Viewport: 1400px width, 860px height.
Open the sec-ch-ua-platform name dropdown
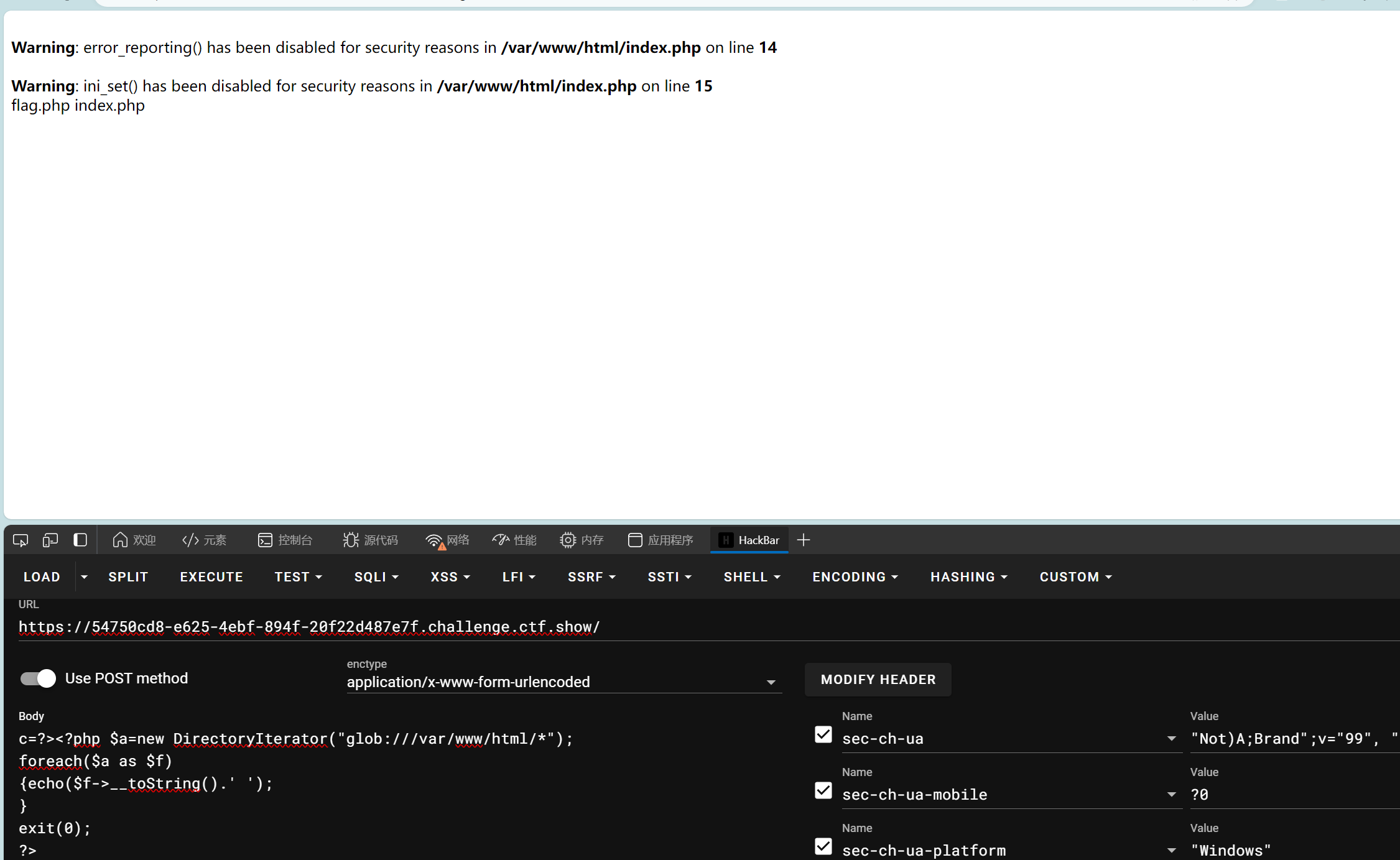[x=1171, y=850]
